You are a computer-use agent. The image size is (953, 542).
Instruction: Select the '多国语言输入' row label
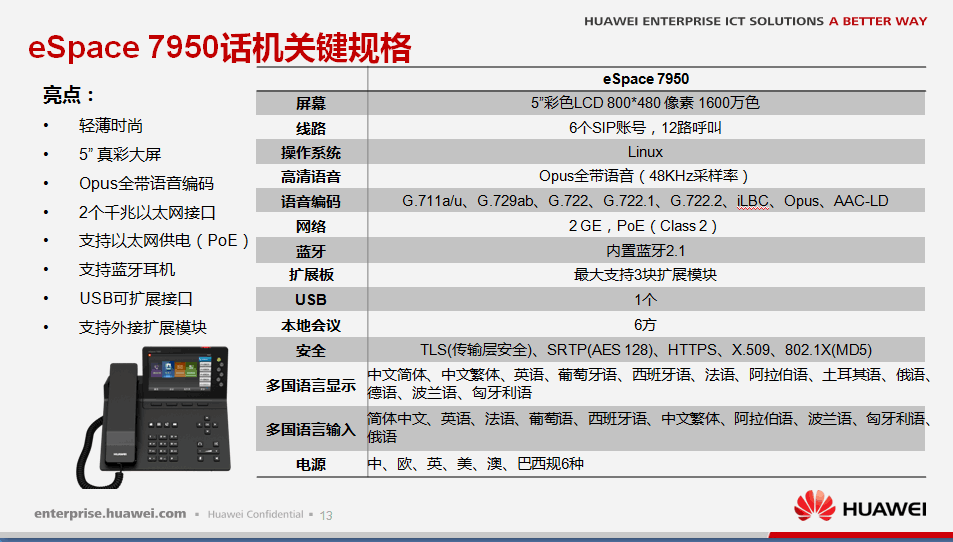coord(311,430)
